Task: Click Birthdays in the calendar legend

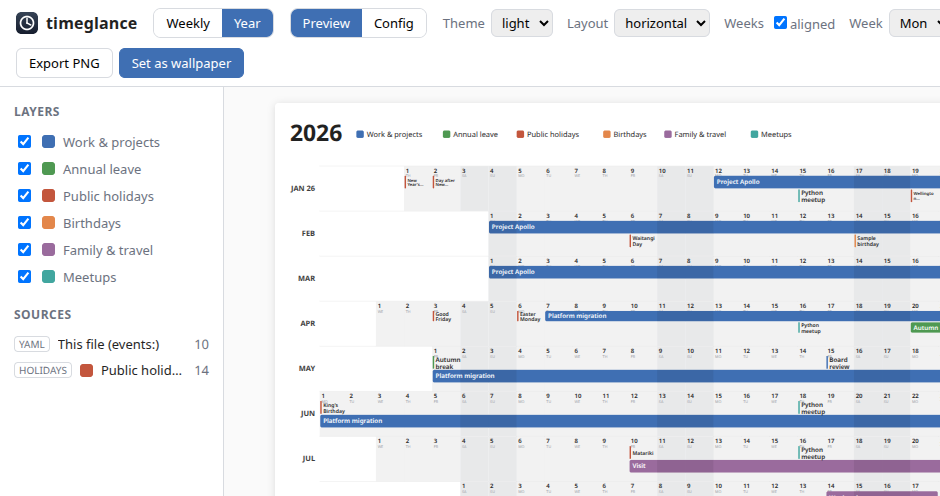Action: point(625,134)
